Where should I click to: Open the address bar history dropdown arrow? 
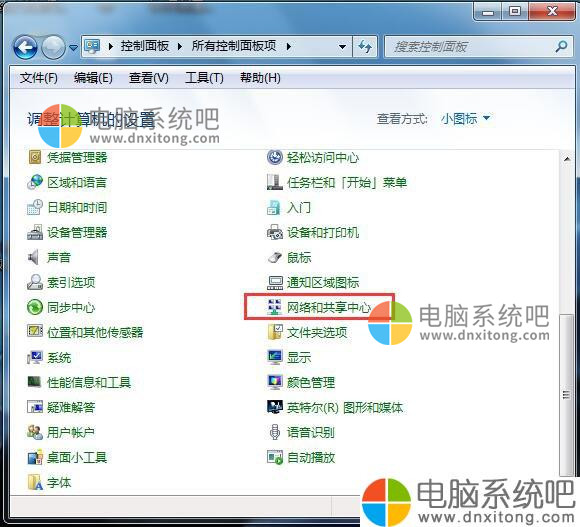(x=343, y=47)
